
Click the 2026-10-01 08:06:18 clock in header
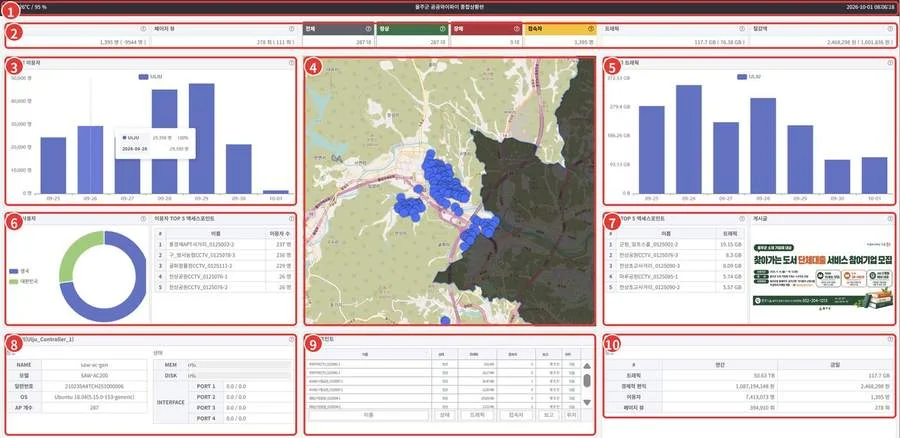pyautogui.click(x=871, y=7)
